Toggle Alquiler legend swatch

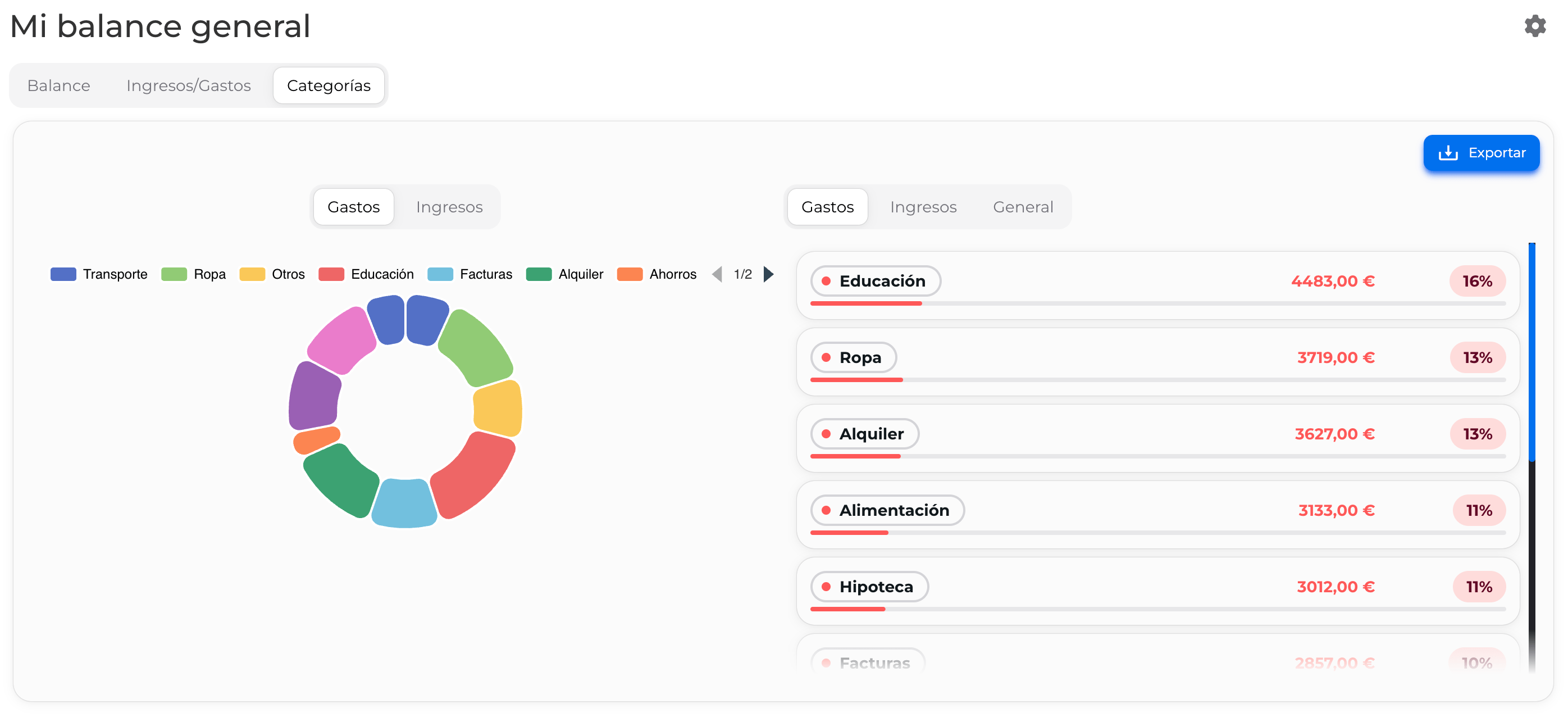tap(539, 274)
